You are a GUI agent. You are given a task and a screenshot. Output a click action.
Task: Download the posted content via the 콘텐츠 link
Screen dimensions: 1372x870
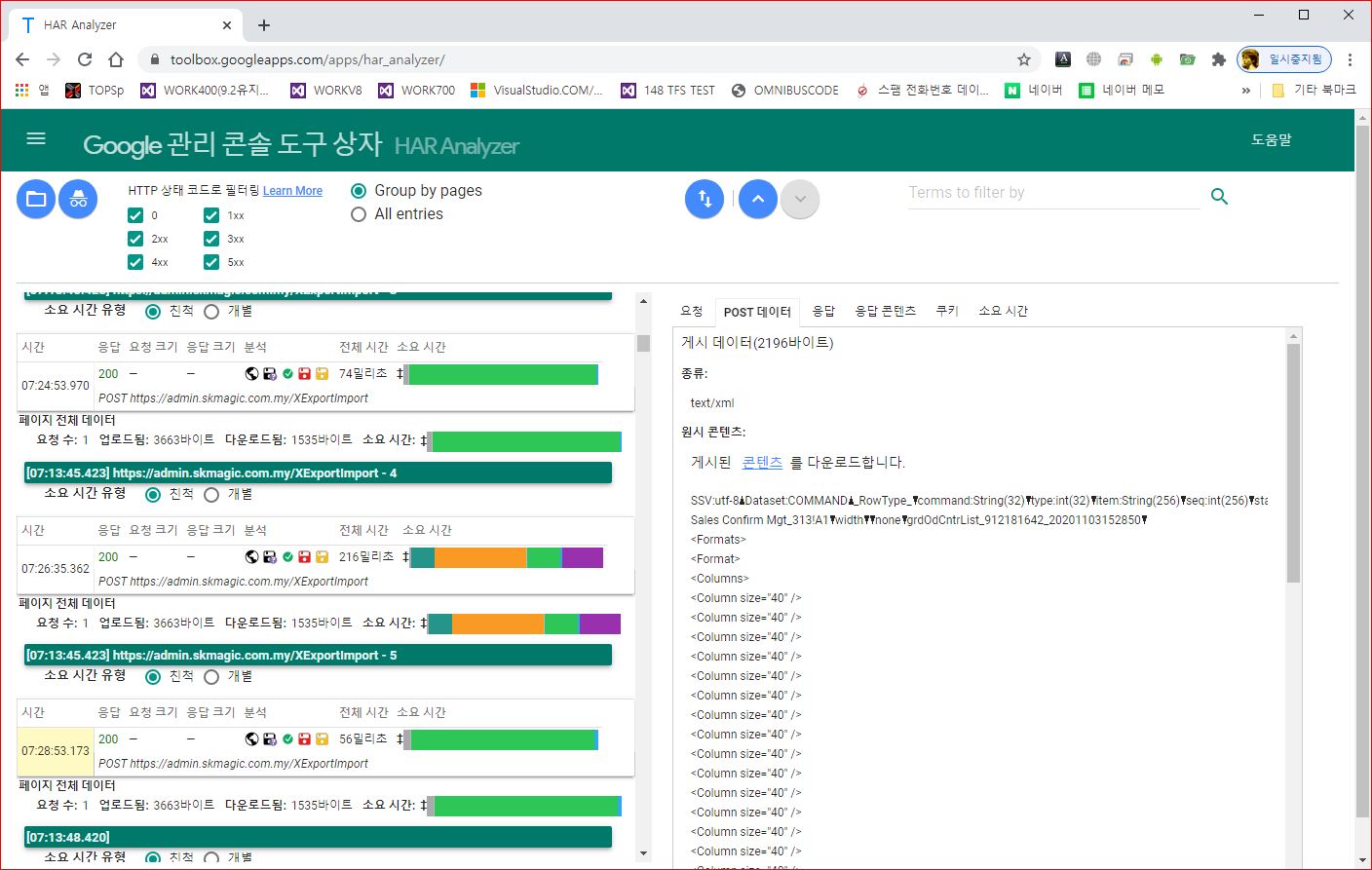coord(762,463)
